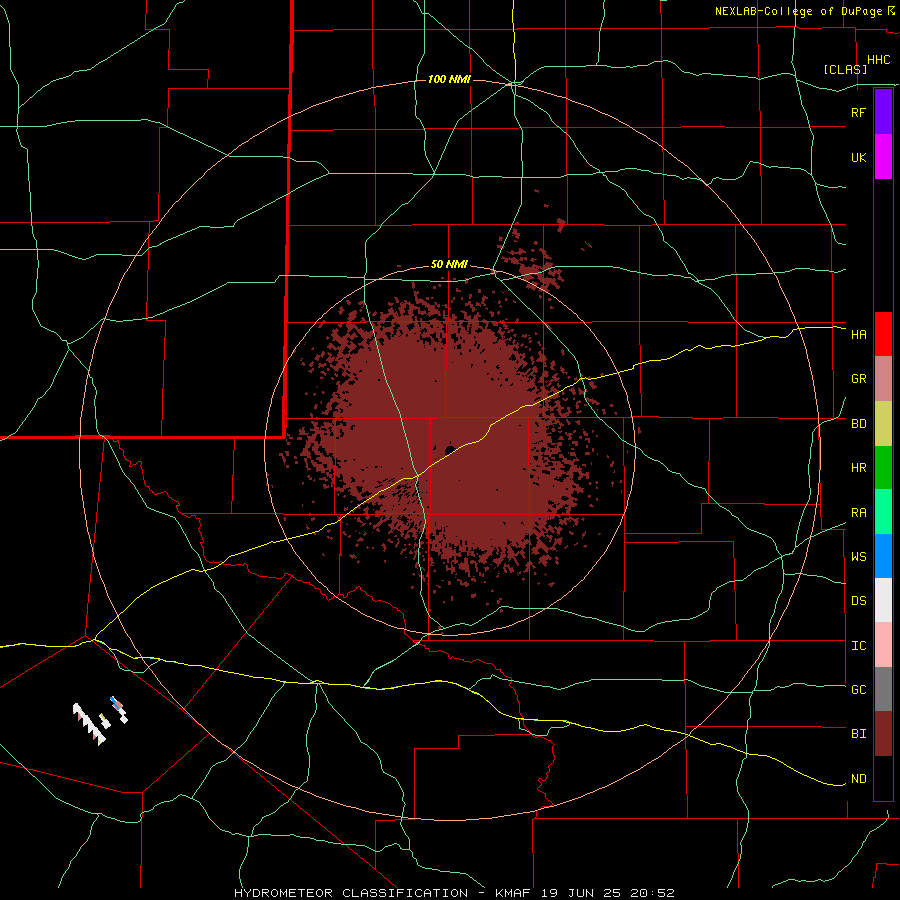Click the gray GC legend swatch

(883, 689)
